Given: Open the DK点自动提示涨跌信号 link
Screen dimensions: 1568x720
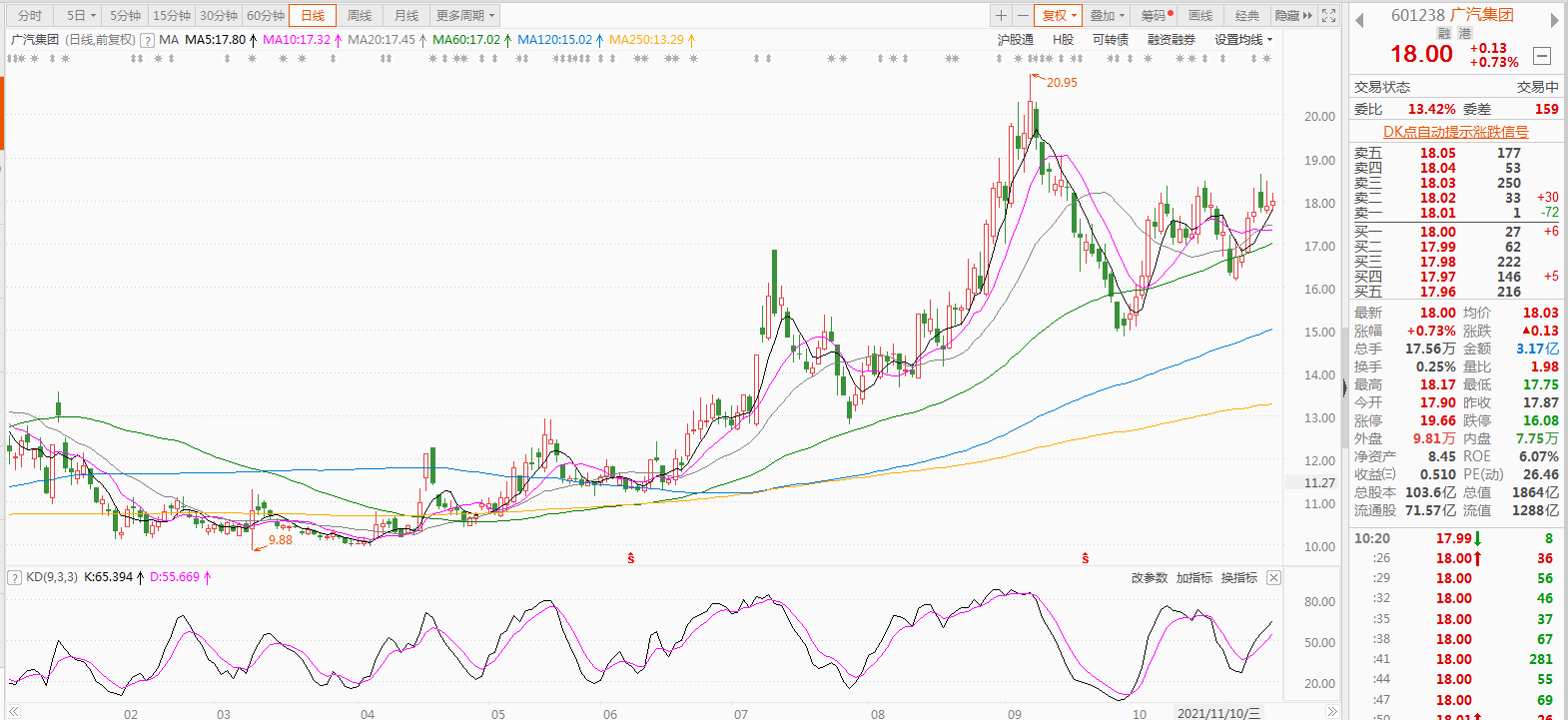Looking at the screenshot, I should click(1455, 132).
